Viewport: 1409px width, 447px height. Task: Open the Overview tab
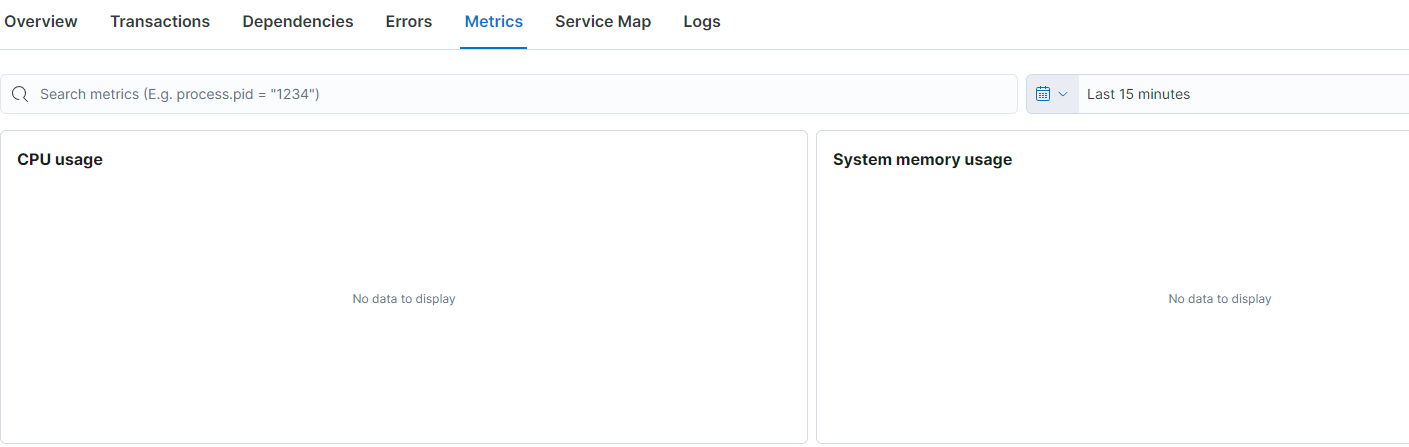[x=41, y=21]
